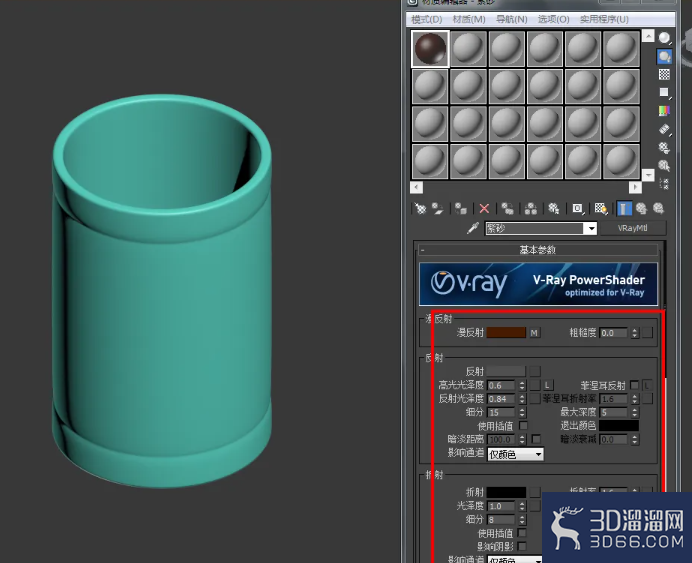Click the Make Unique icon

531,208
